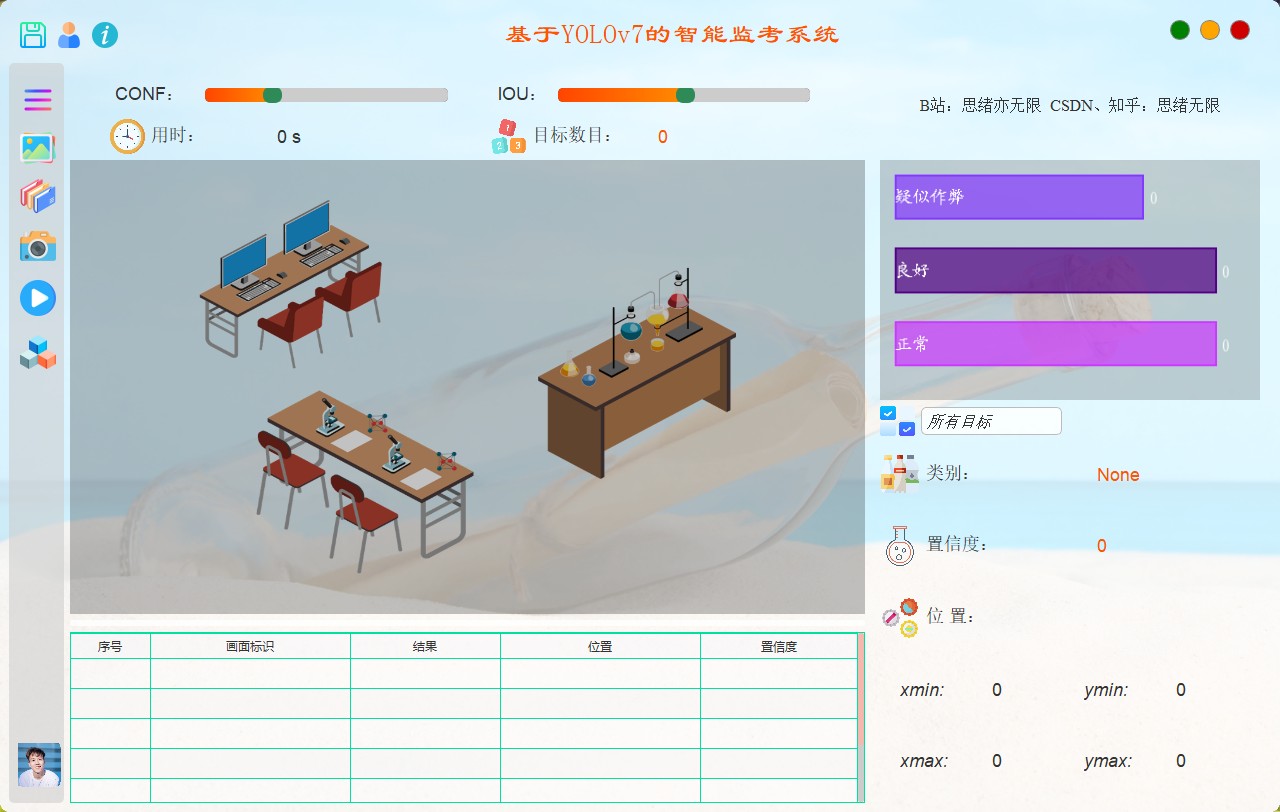Click the 置信度 column header
The height and width of the screenshot is (812, 1280).
click(x=779, y=647)
